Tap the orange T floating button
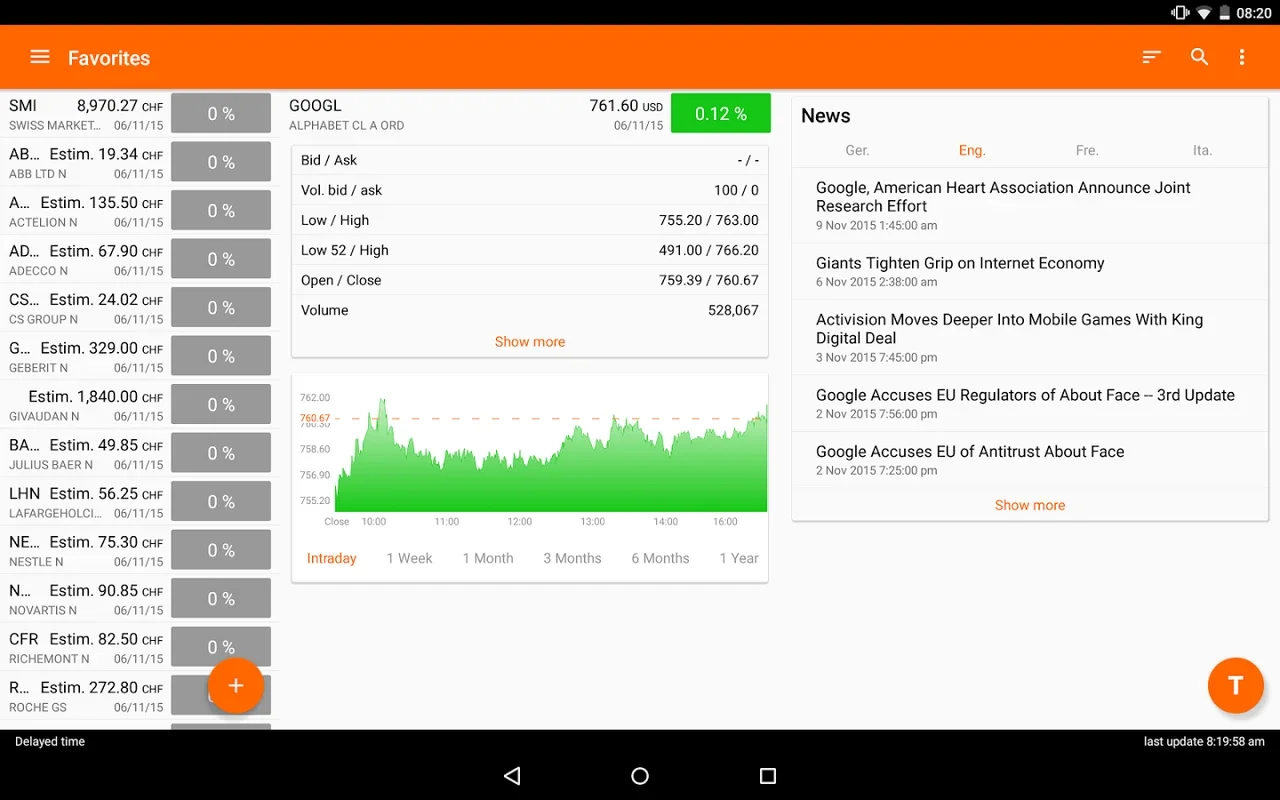 [1236, 685]
